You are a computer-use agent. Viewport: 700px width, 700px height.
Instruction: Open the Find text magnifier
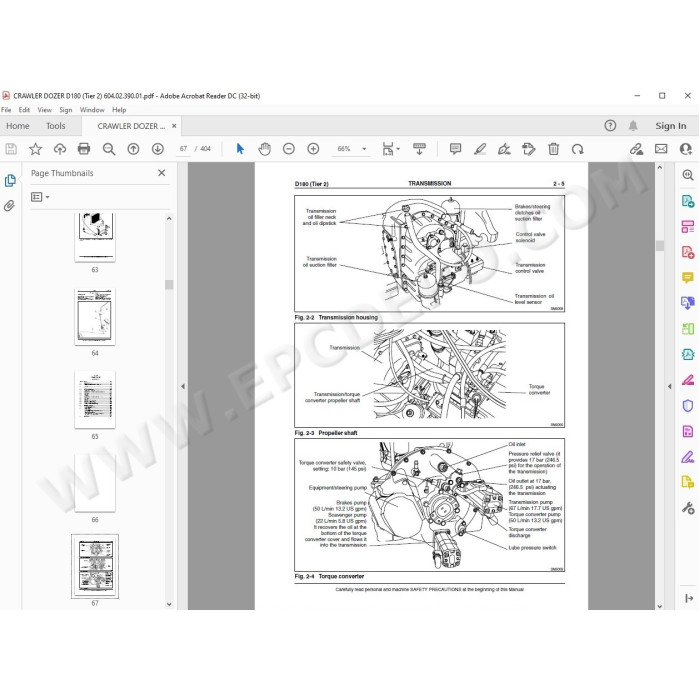click(108, 149)
